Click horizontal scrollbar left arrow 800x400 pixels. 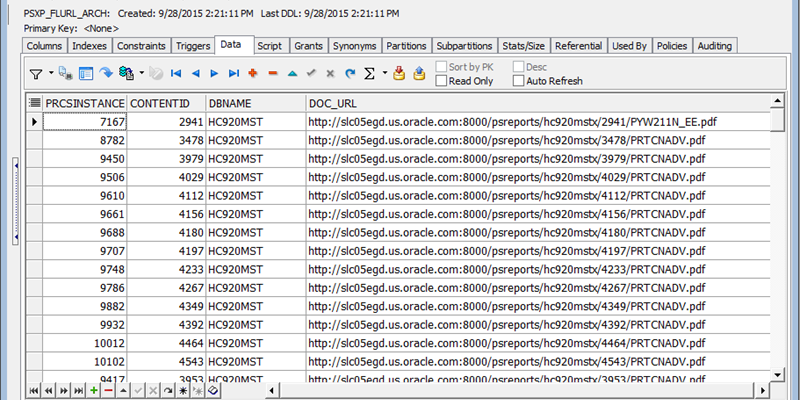[x=272, y=391]
